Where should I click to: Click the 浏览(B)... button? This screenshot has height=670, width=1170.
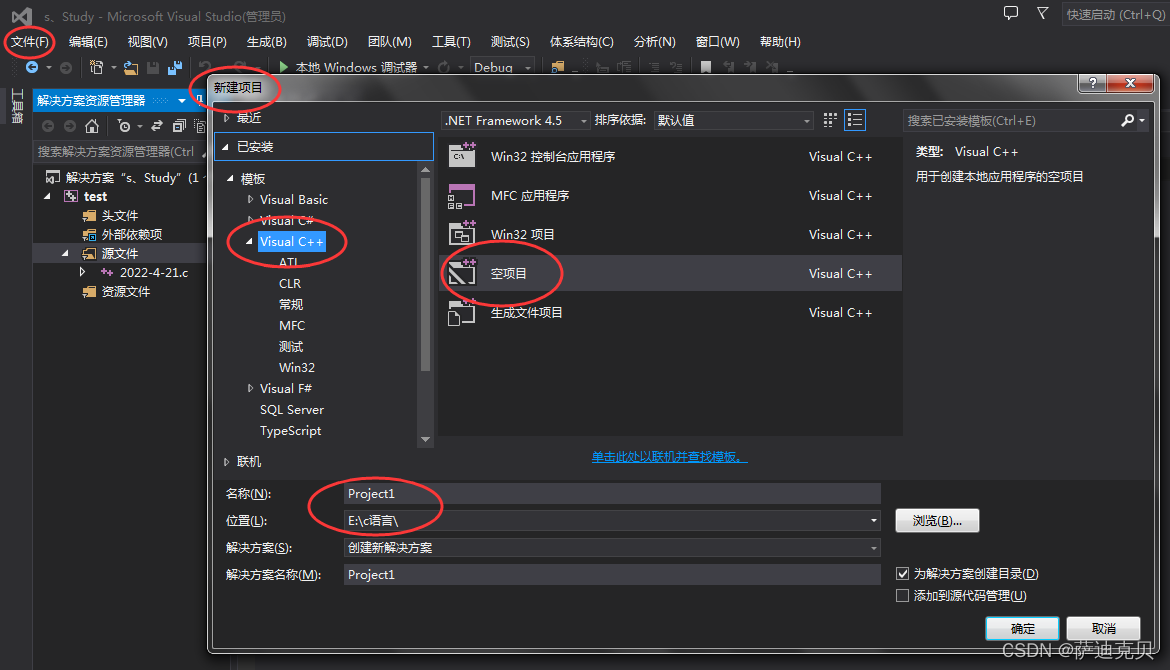pos(937,521)
